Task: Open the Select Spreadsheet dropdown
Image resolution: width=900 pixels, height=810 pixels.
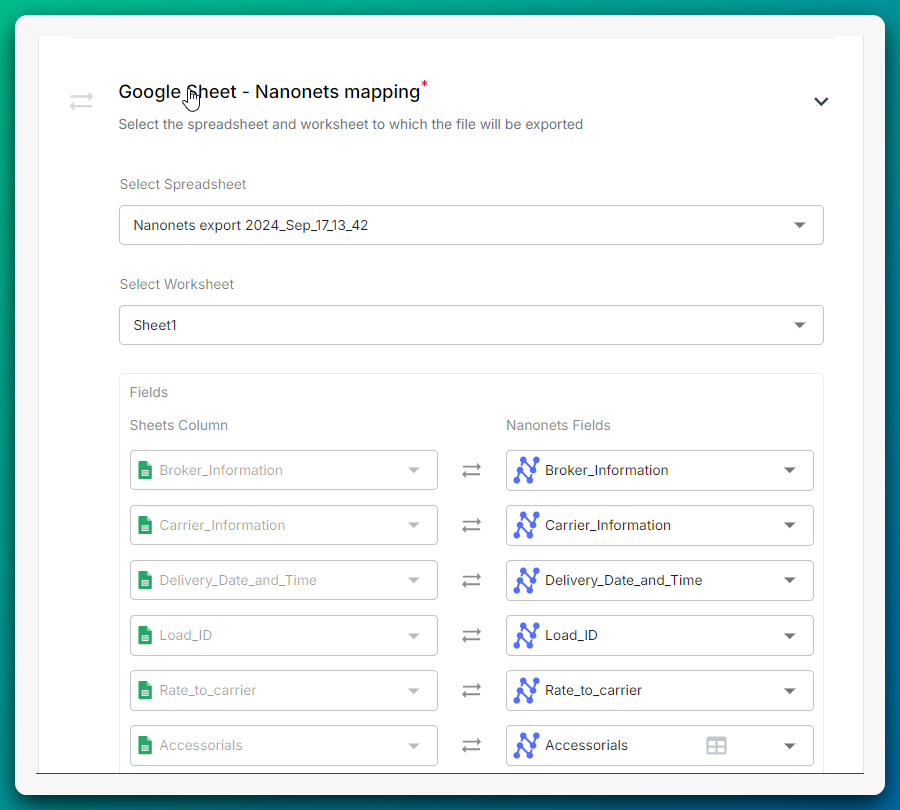Action: click(471, 225)
